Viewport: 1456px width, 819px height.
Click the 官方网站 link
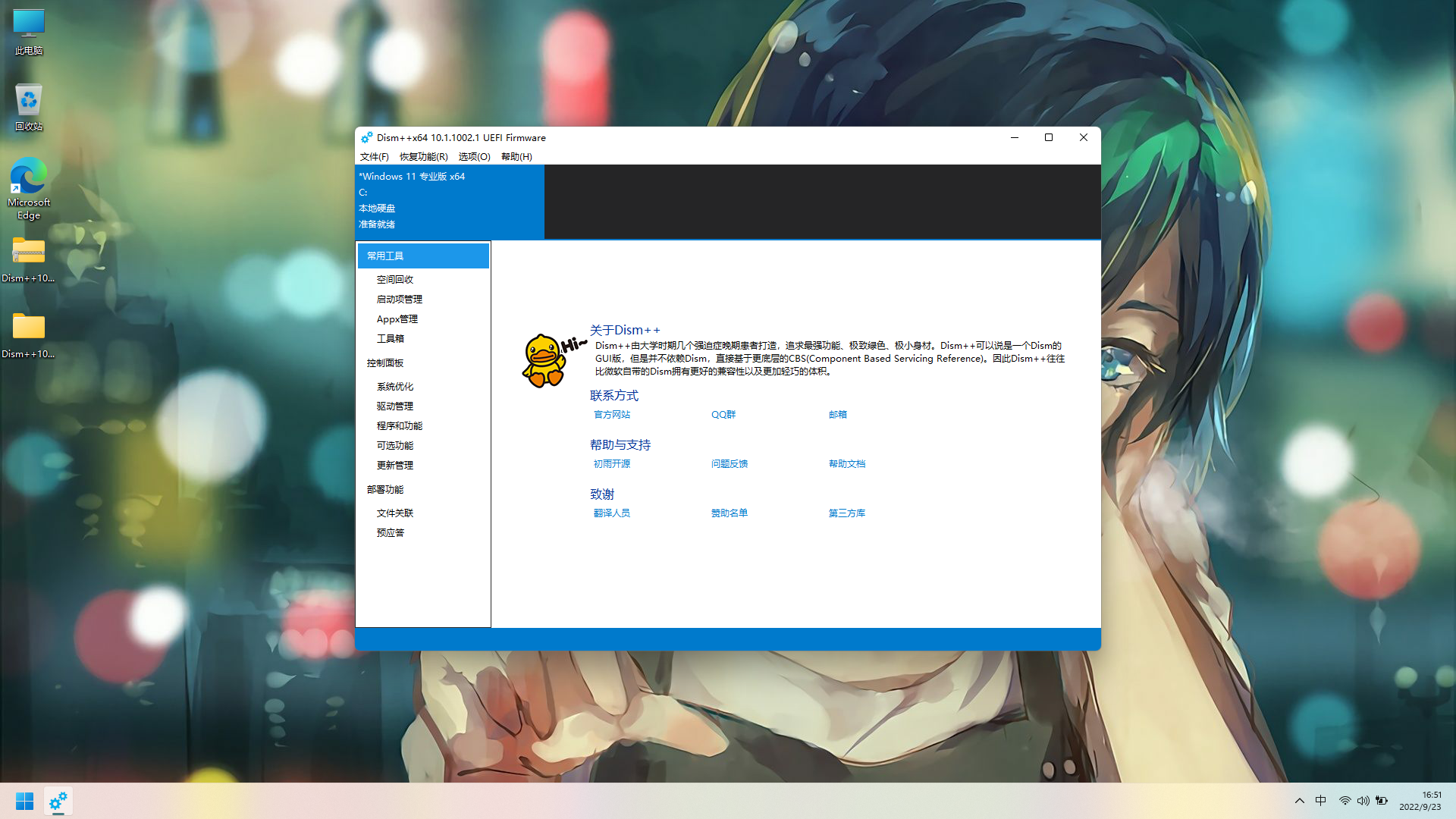[612, 415]
